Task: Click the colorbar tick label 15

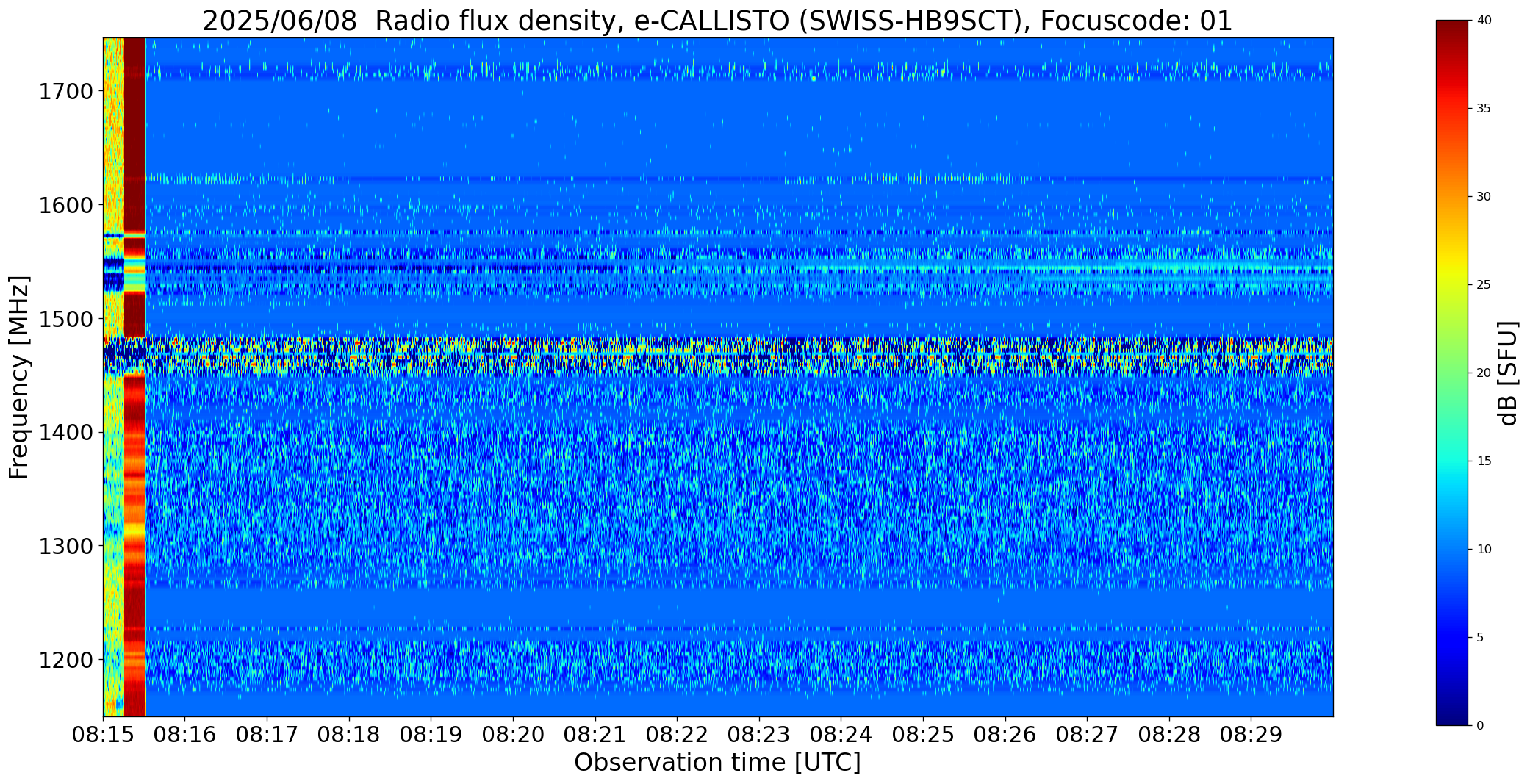Action: 1484,461
